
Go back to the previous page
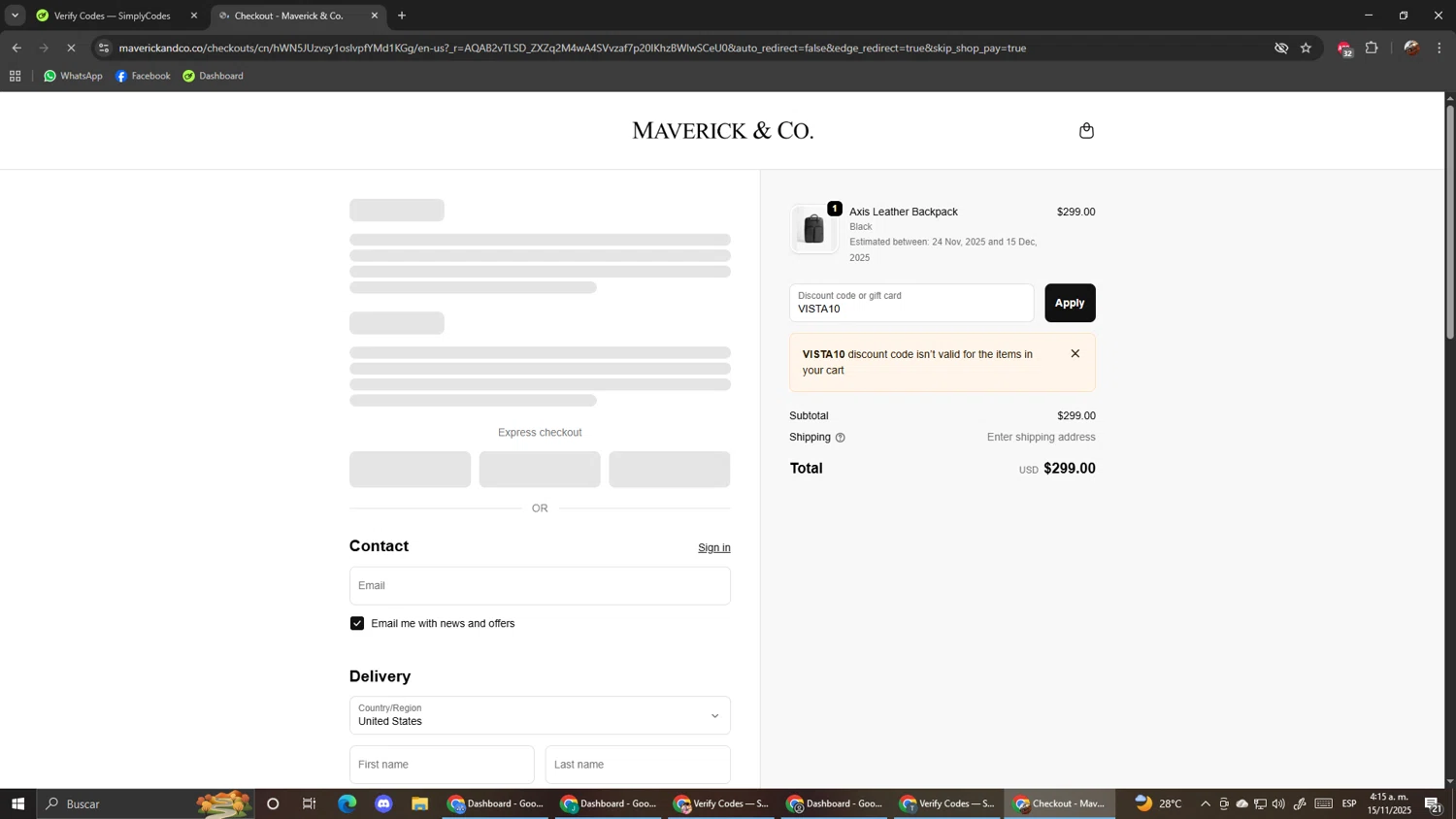[x=17, y=48]
